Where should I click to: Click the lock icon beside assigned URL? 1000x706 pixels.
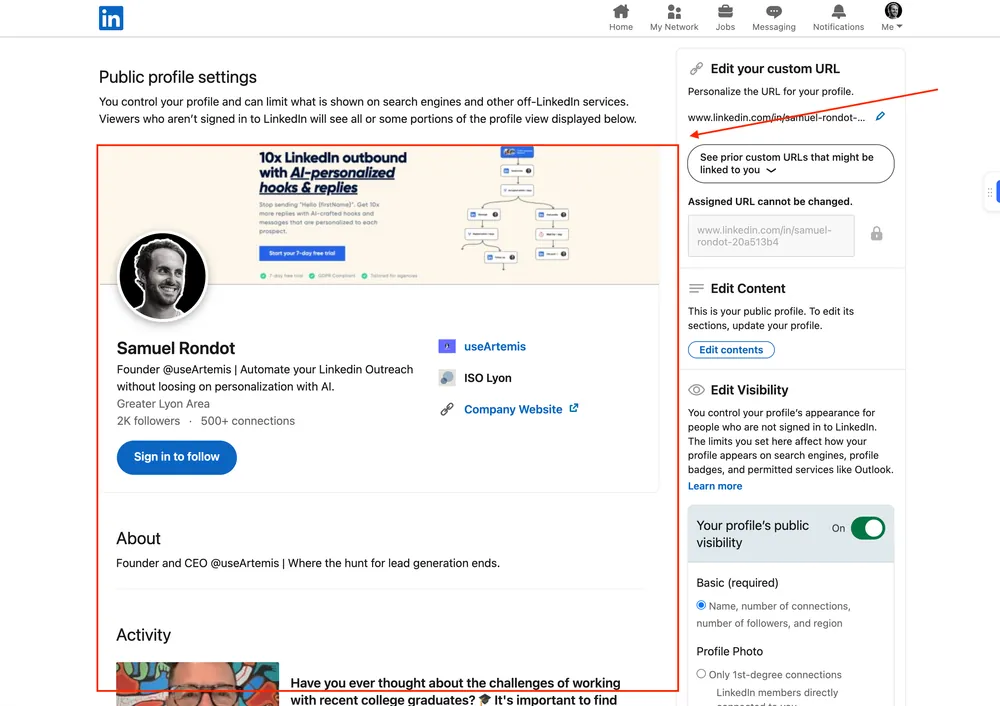pyautogui.click(x=876, y=233)
